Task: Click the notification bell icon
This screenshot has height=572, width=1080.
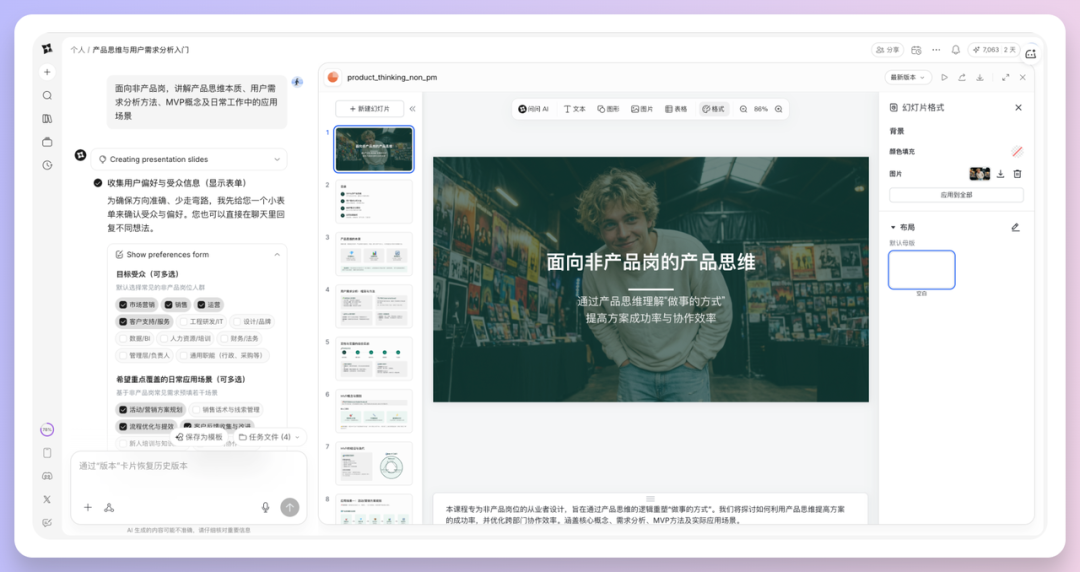Action: coord(955,49)
